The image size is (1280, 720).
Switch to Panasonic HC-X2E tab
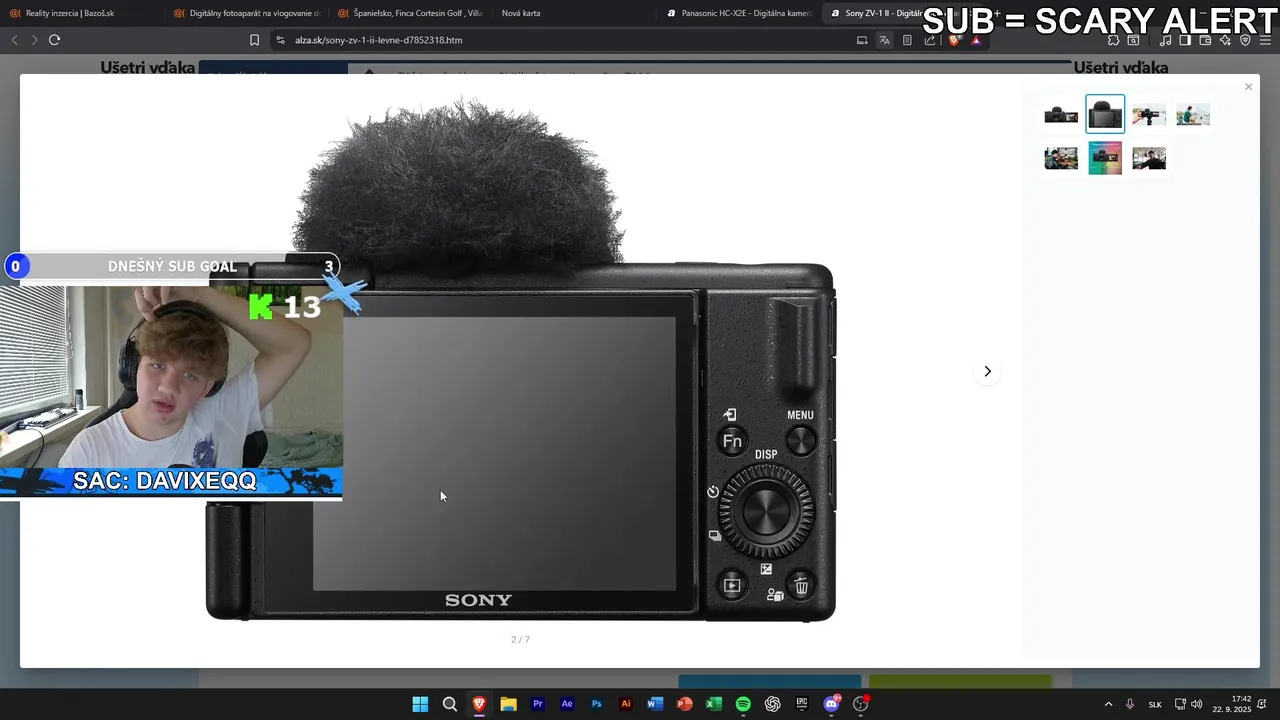coord(740,13)
